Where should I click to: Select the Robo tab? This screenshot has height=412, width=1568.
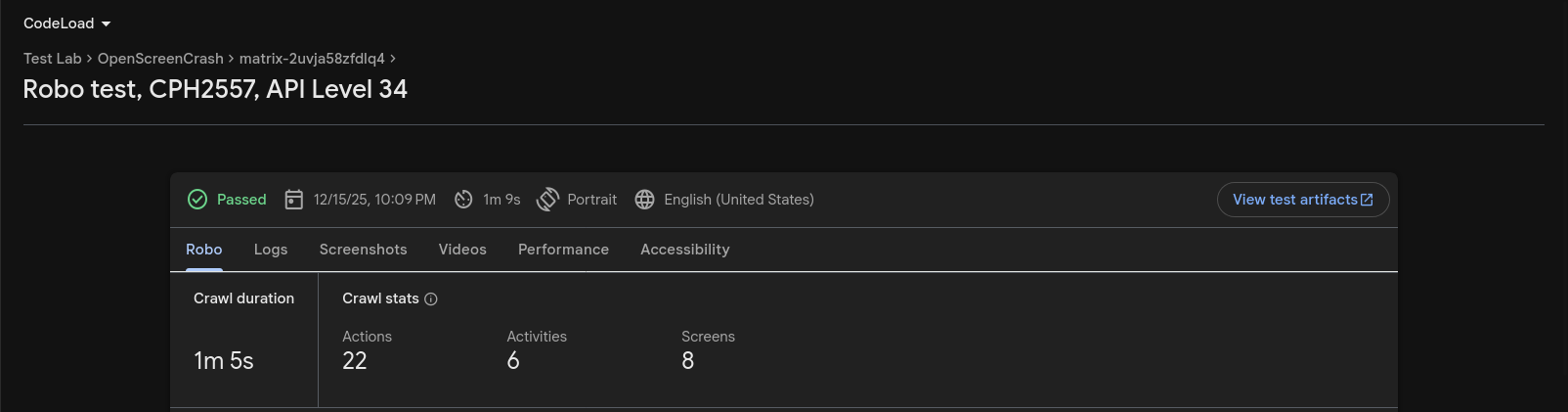203,250
